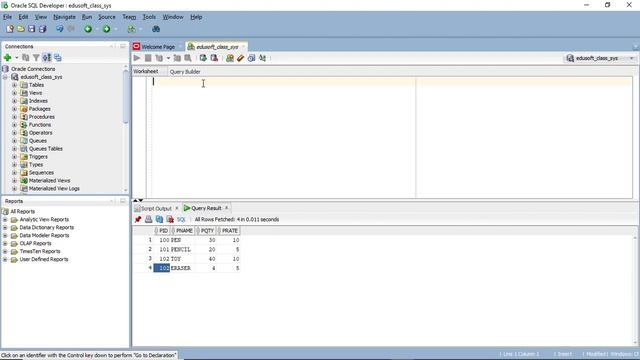Open the Team menu
The height and width of the screenshot is (360, 640).
[x=129, y=17]
